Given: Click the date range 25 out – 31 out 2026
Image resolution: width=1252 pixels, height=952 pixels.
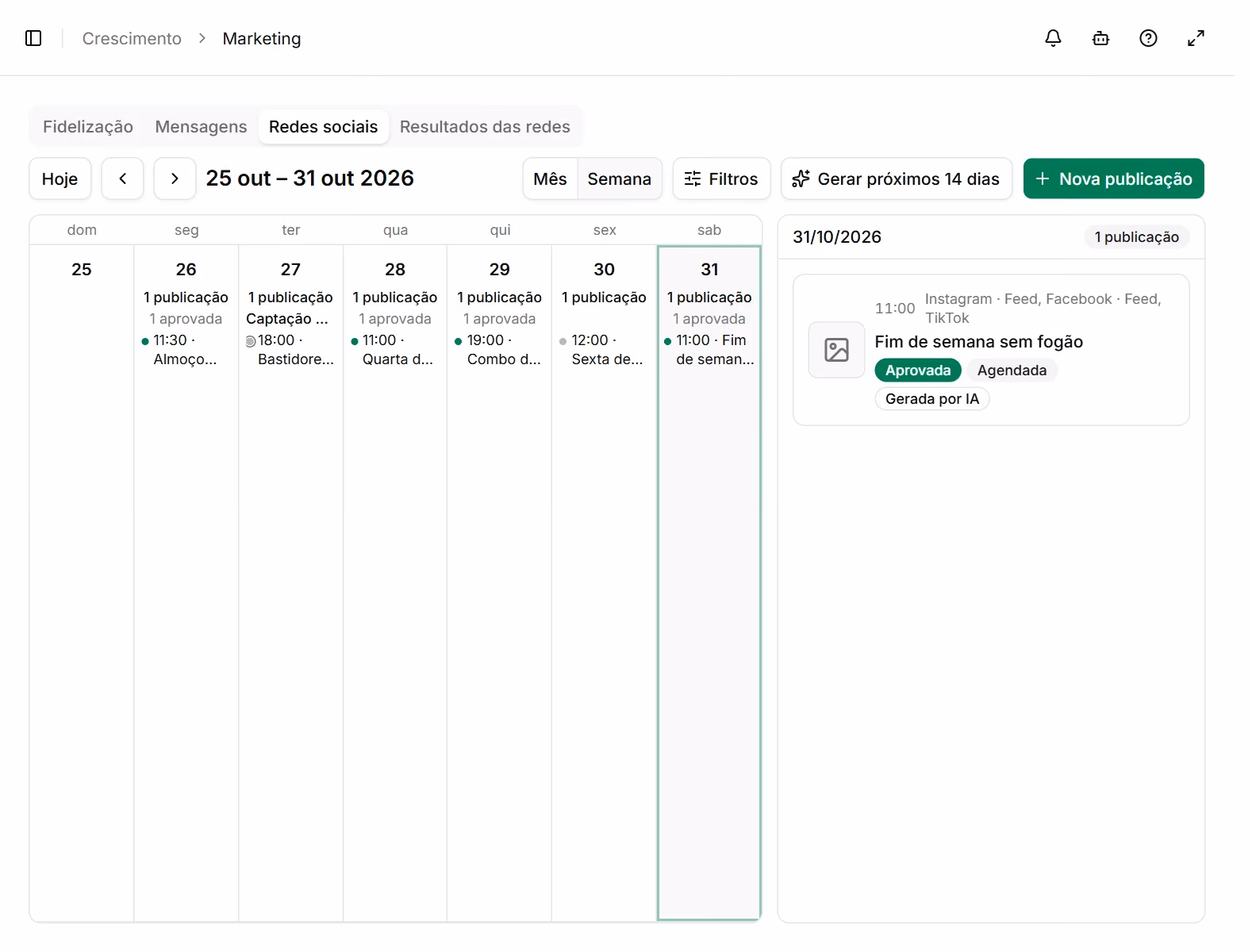Looking at the screenshot, I should 310,178.
